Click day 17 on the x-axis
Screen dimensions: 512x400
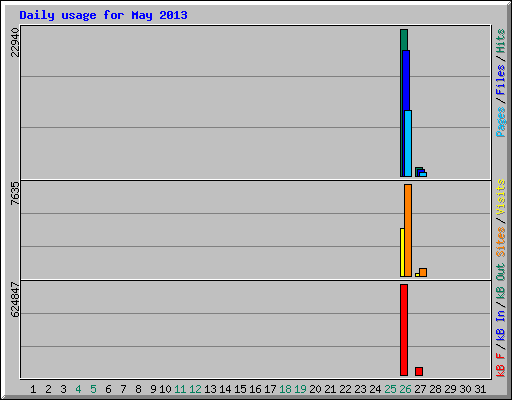click(270, 389)
